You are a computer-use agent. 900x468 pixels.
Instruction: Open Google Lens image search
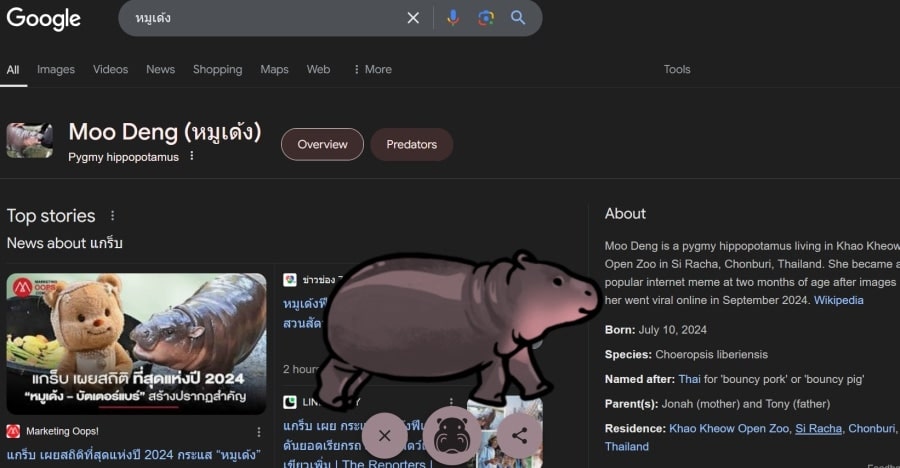(486, 18)
